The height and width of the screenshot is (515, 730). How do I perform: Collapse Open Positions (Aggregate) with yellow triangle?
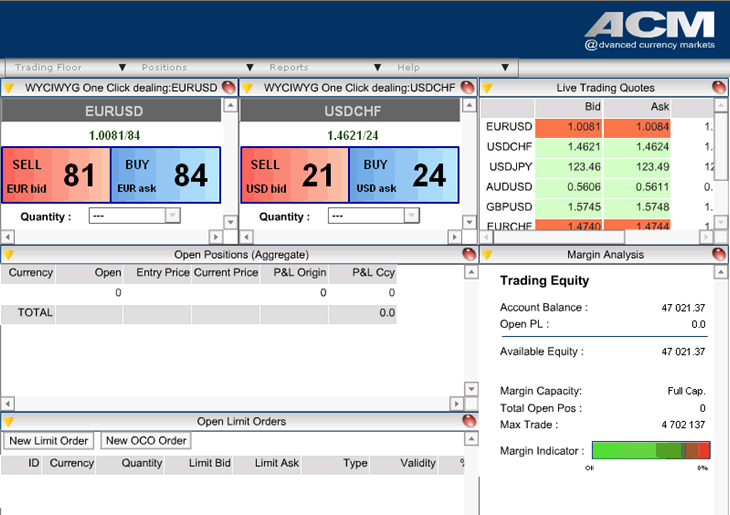9,254
